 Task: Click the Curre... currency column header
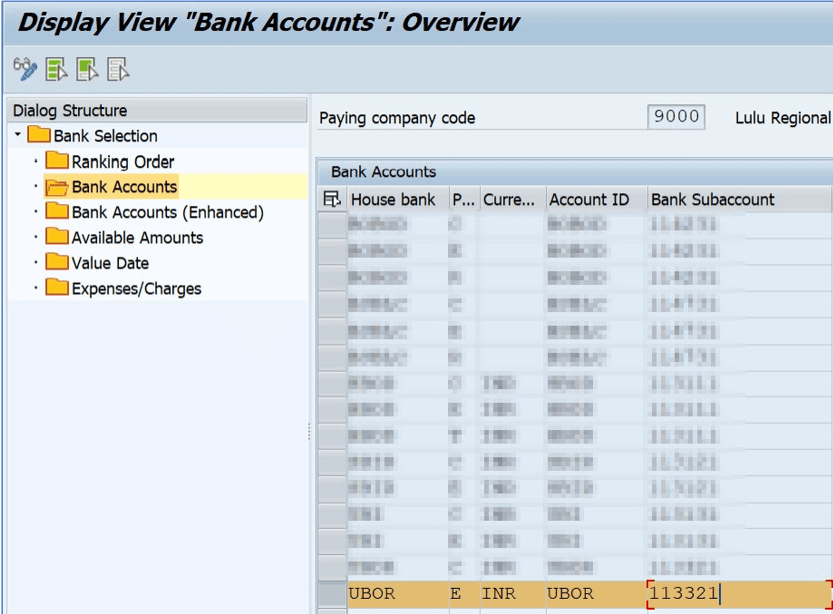pyautogui.click(x=513, y=200)
